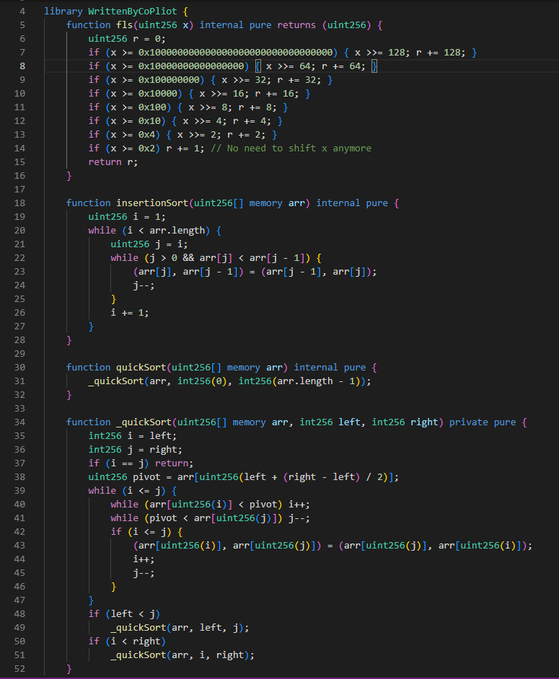
Task: Click 'i += 1;' on line 26
Action: point(130,313)
